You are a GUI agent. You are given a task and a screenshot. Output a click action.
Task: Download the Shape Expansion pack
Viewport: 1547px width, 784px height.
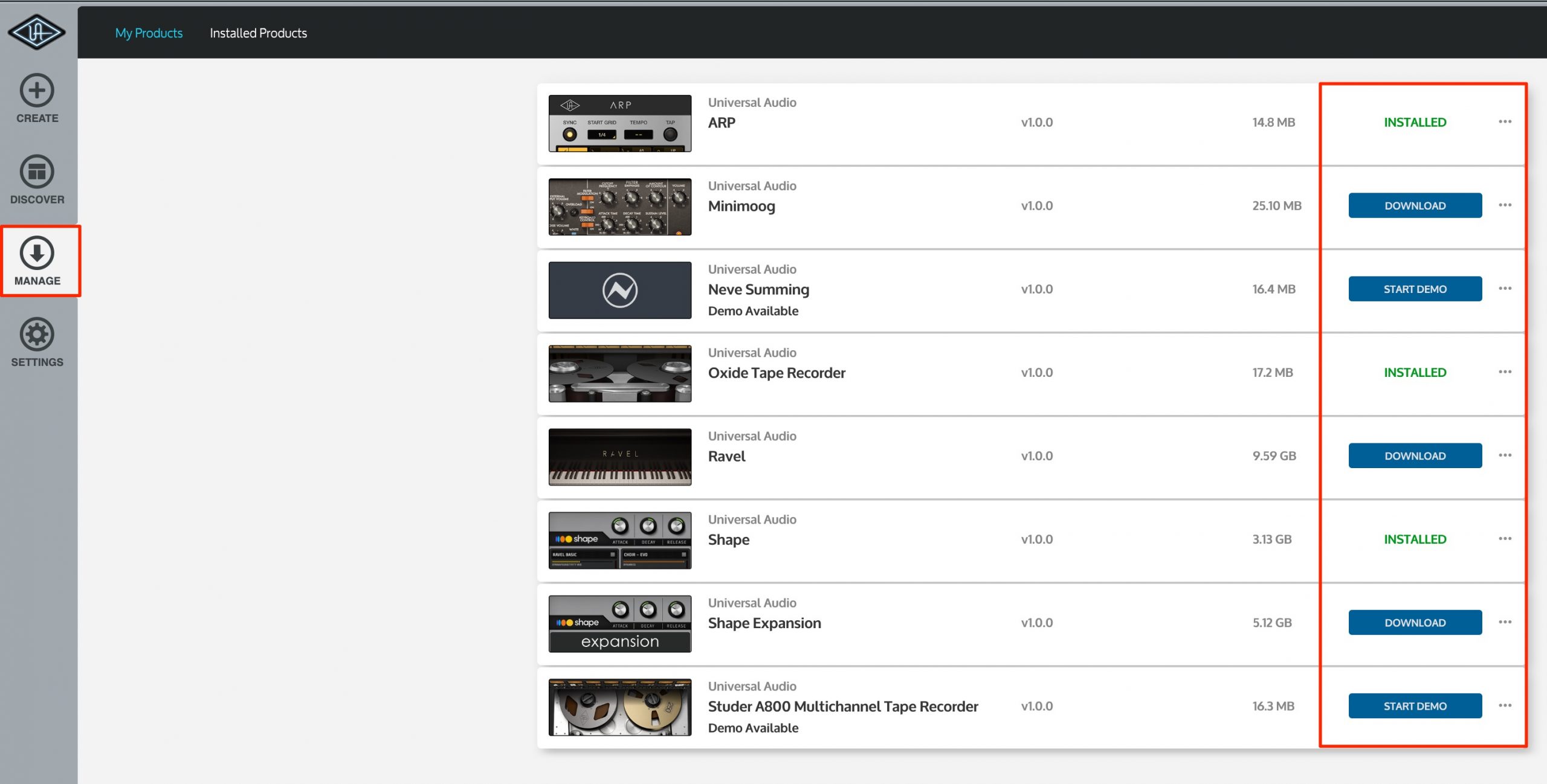tap(1415, 622)
